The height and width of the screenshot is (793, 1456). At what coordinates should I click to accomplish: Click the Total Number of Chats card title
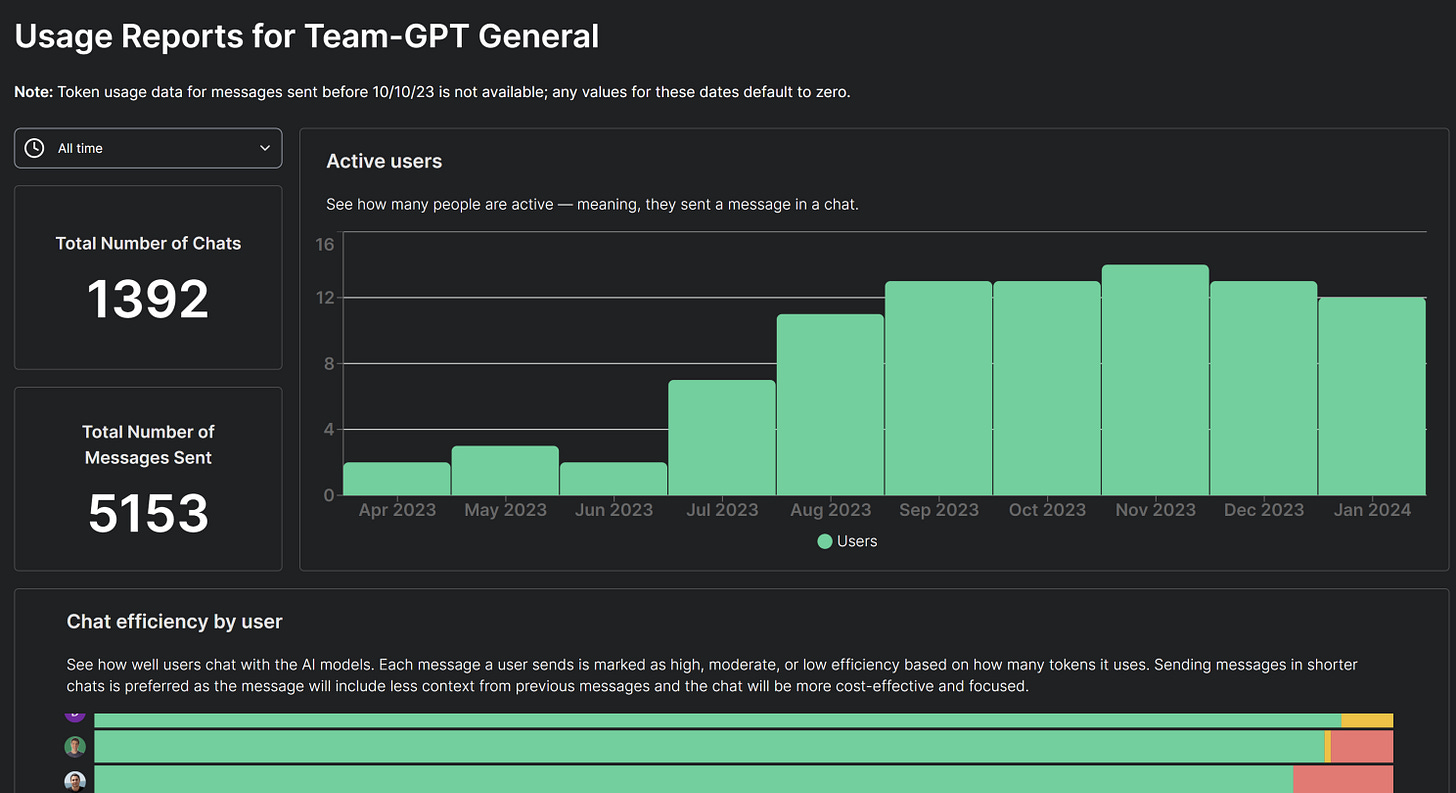pos(148,243)
